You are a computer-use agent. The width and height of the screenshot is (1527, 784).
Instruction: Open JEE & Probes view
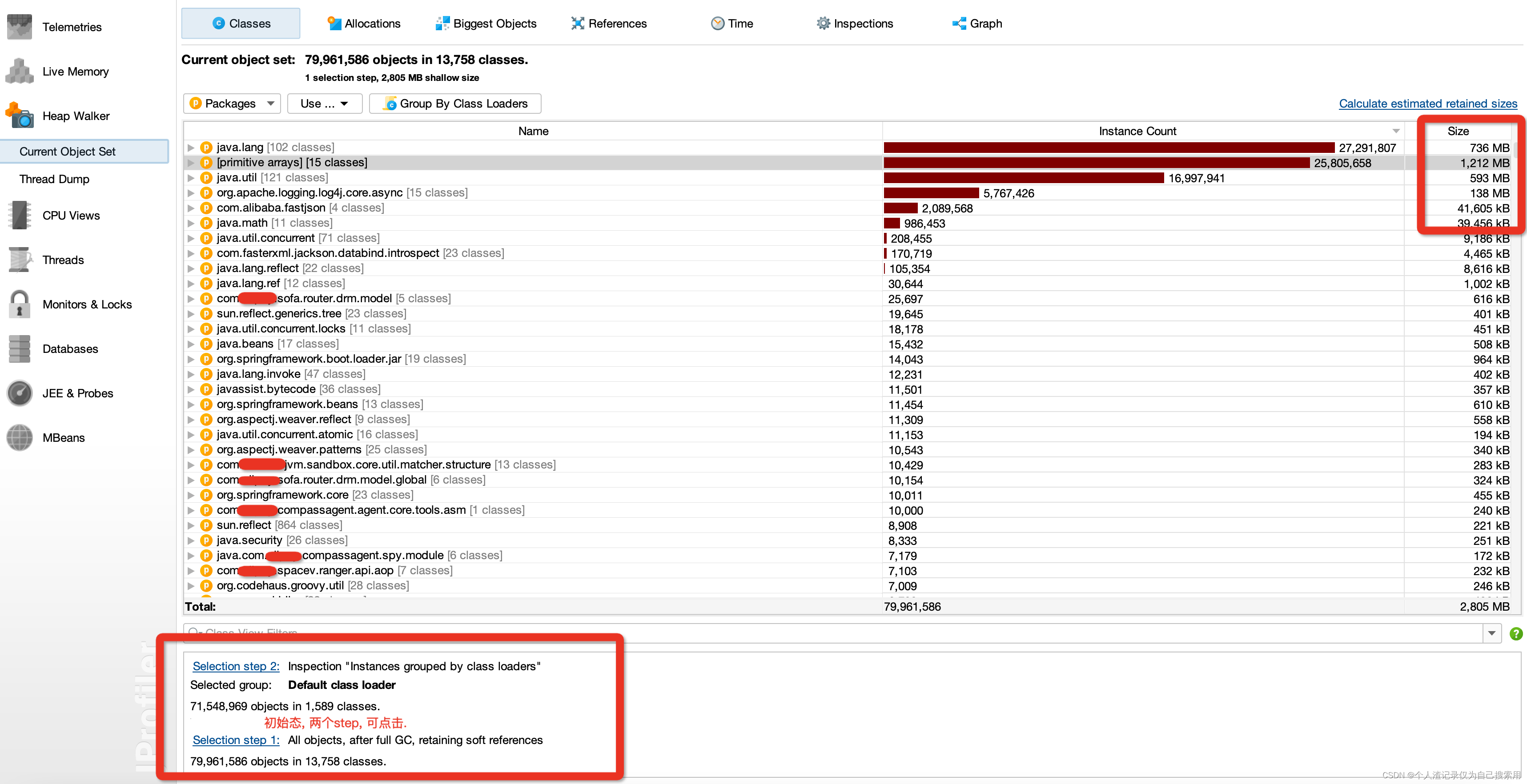pos(77,393)
